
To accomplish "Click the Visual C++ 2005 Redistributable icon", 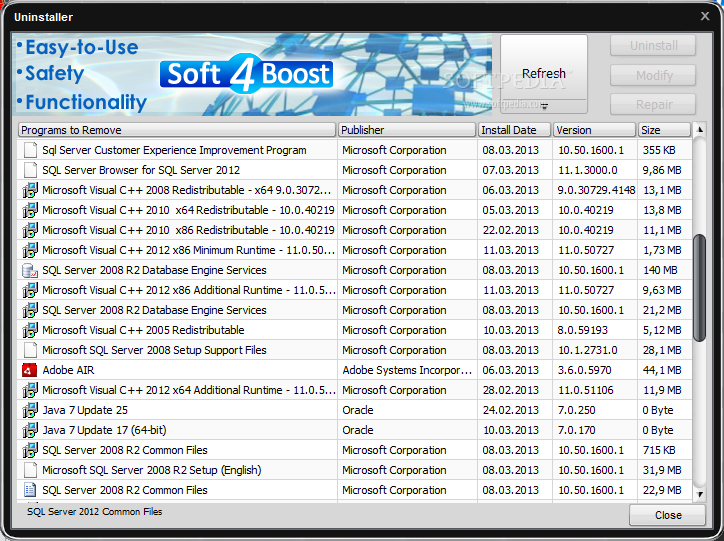I will point(30,330).
